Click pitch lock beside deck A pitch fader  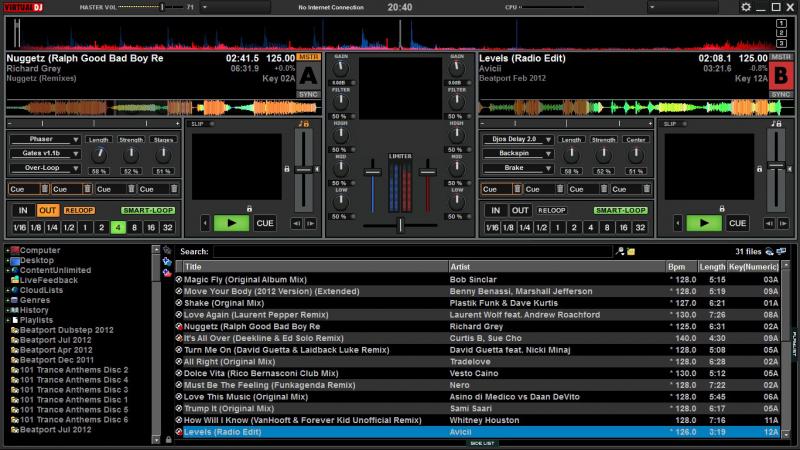click(287, 169)
